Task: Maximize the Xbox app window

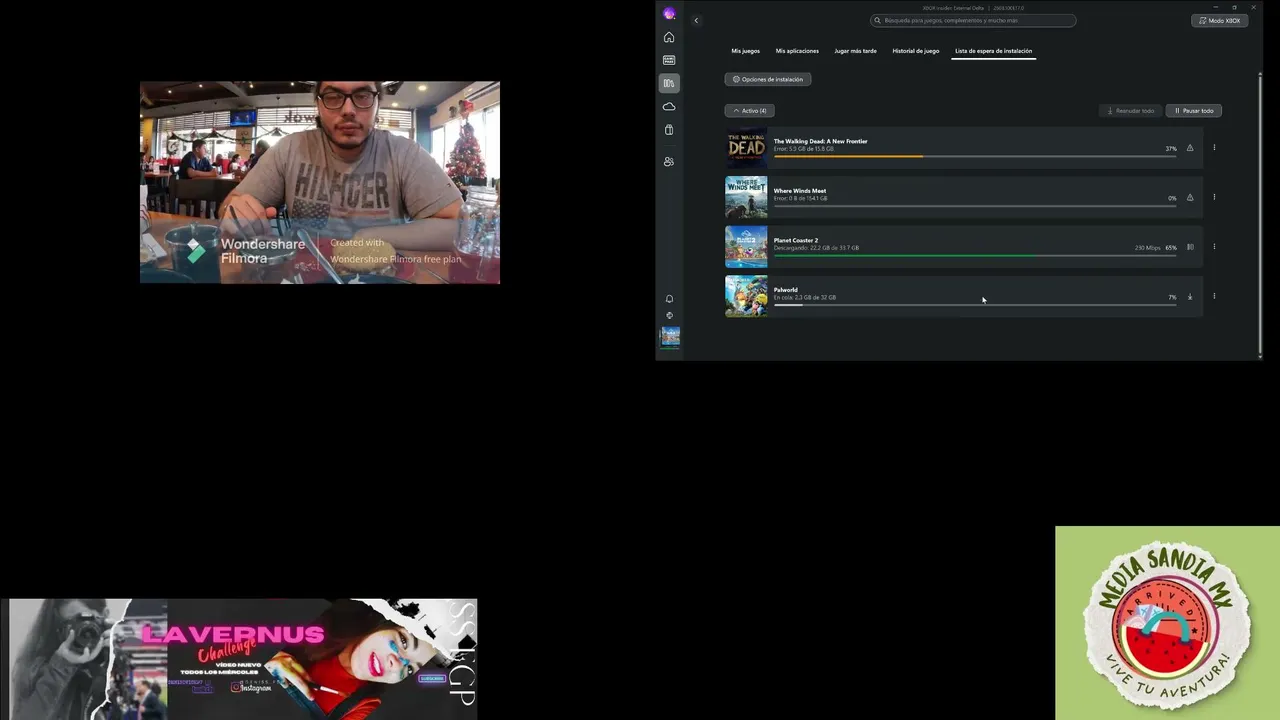Action: (x=1235, y=7)
